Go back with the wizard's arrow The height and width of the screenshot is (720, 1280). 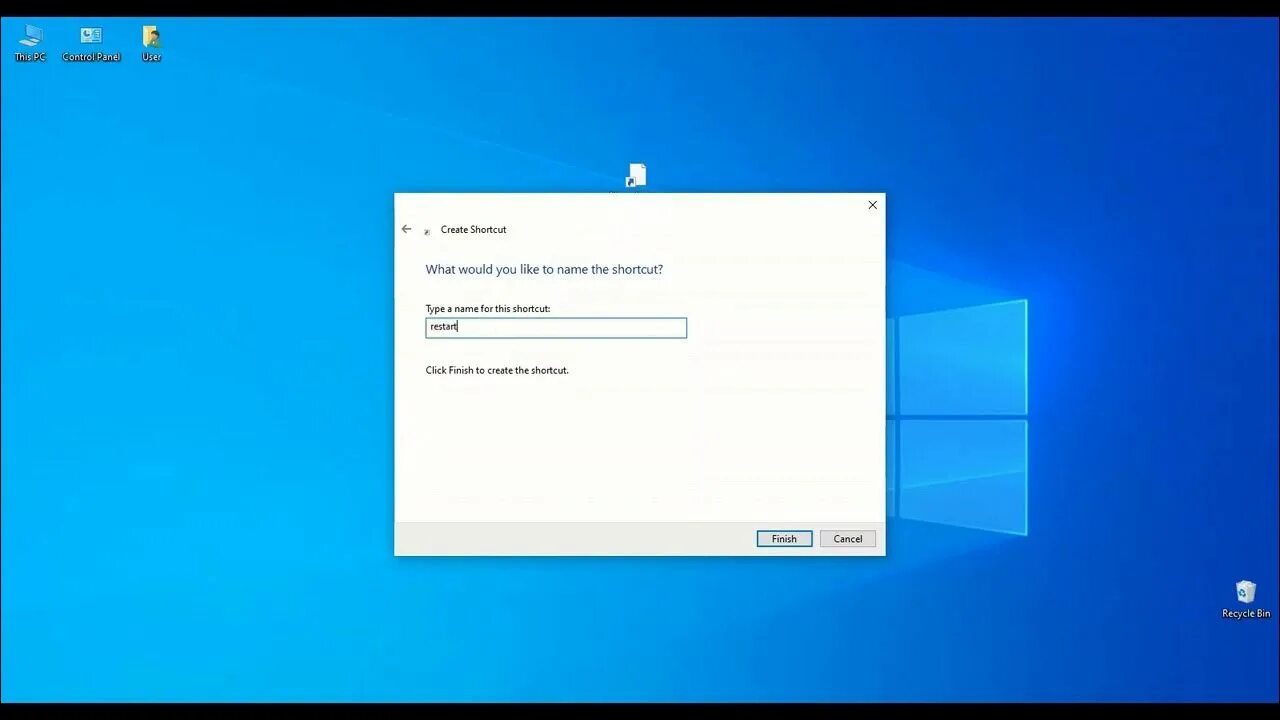(x=406, y=229)
